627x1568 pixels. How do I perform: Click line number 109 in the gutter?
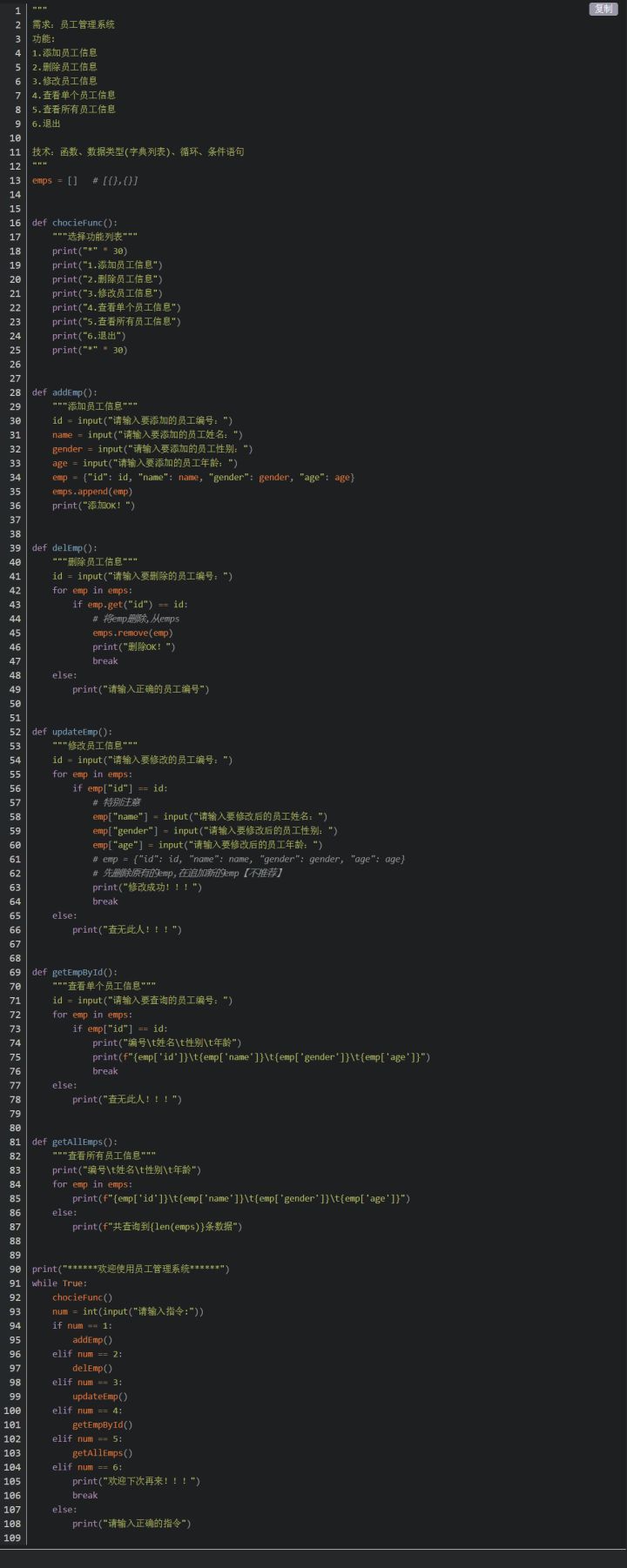click(x=12, y=1538)
